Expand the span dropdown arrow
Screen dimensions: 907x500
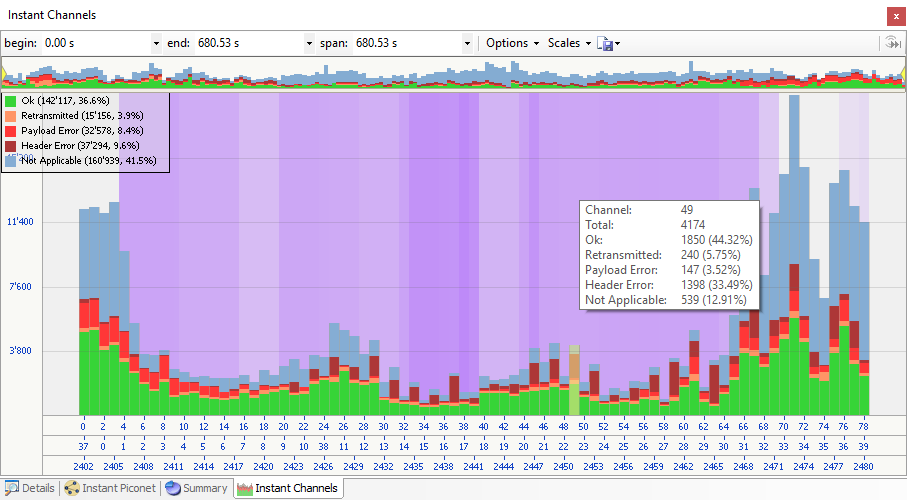467,43
